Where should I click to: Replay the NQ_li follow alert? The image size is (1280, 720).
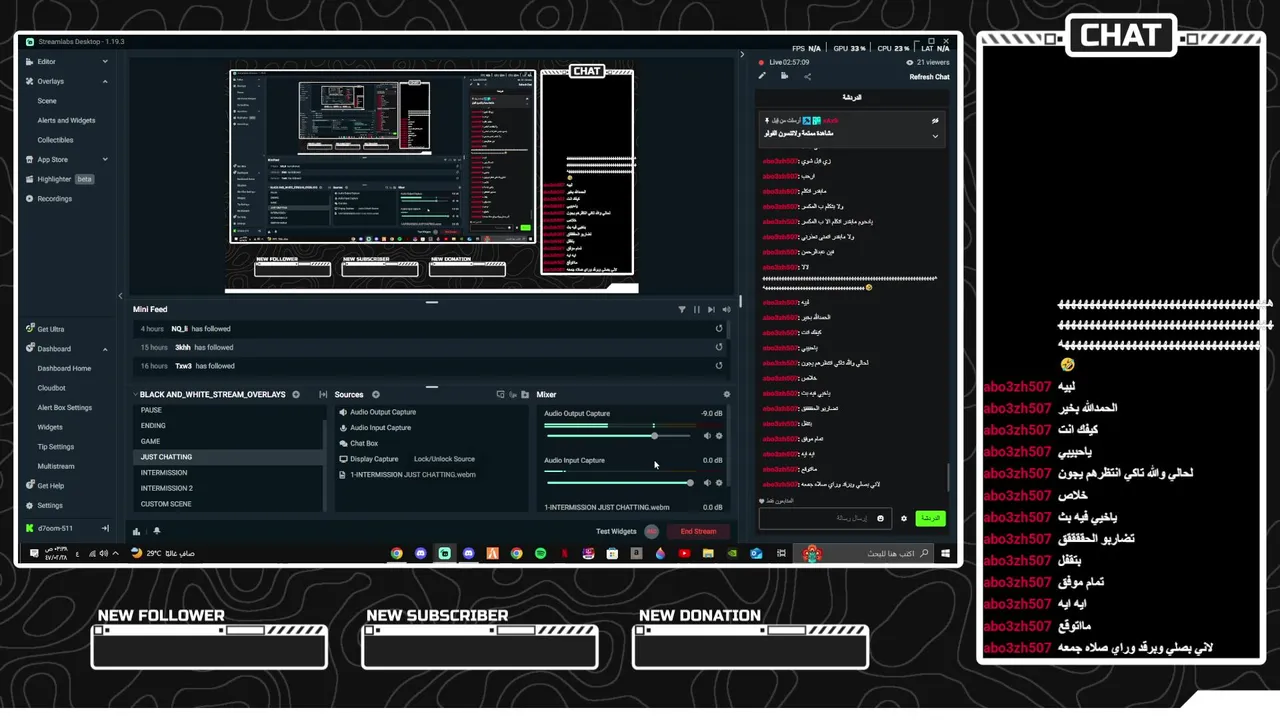[x=719, y=328]
